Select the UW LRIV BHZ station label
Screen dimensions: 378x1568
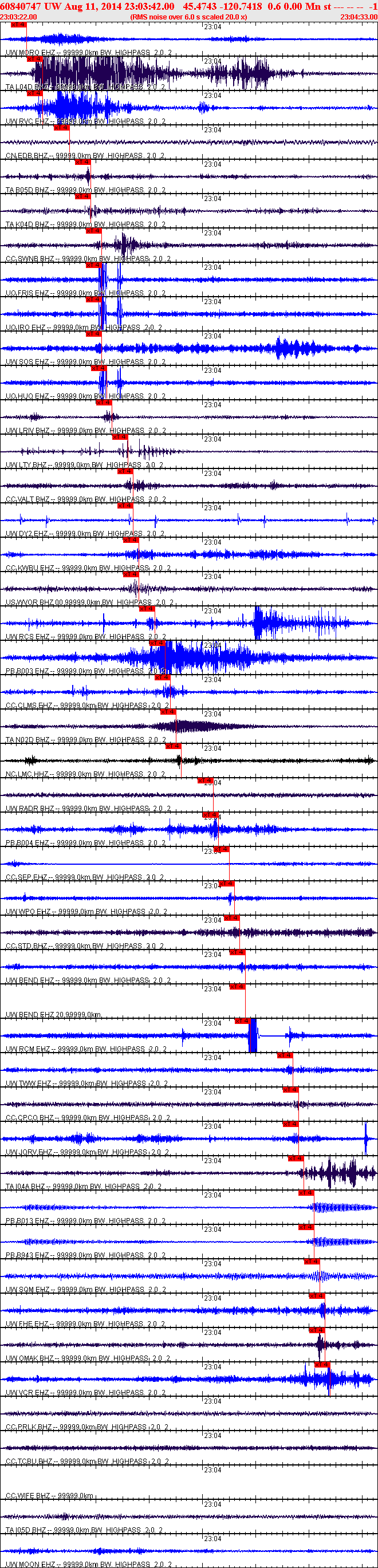pyautogui.click(x=85, y=431)
